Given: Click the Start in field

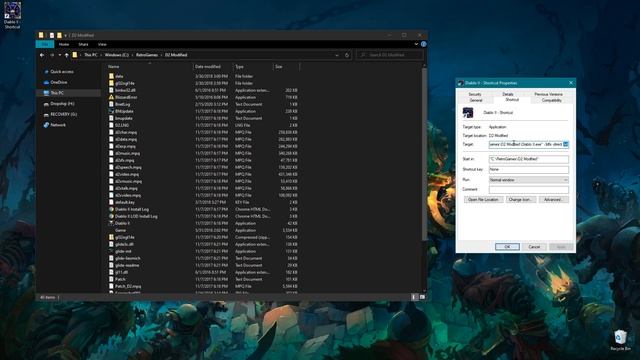Looking at the screenshot, I should coord(529,159).
